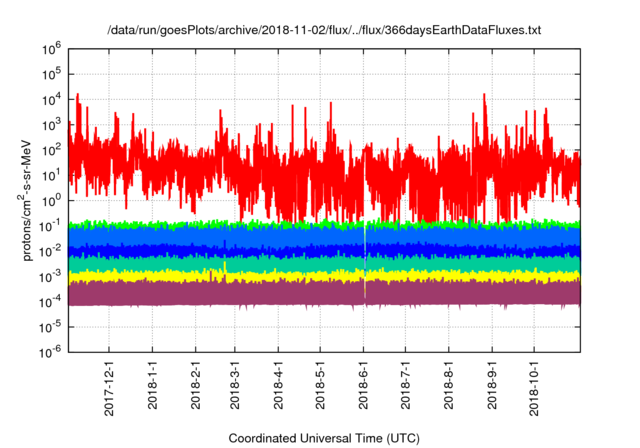Click the y-axis tick label 10^0
Image resolution: width=640 pixels, height=448 pixels.
point(51,201)
